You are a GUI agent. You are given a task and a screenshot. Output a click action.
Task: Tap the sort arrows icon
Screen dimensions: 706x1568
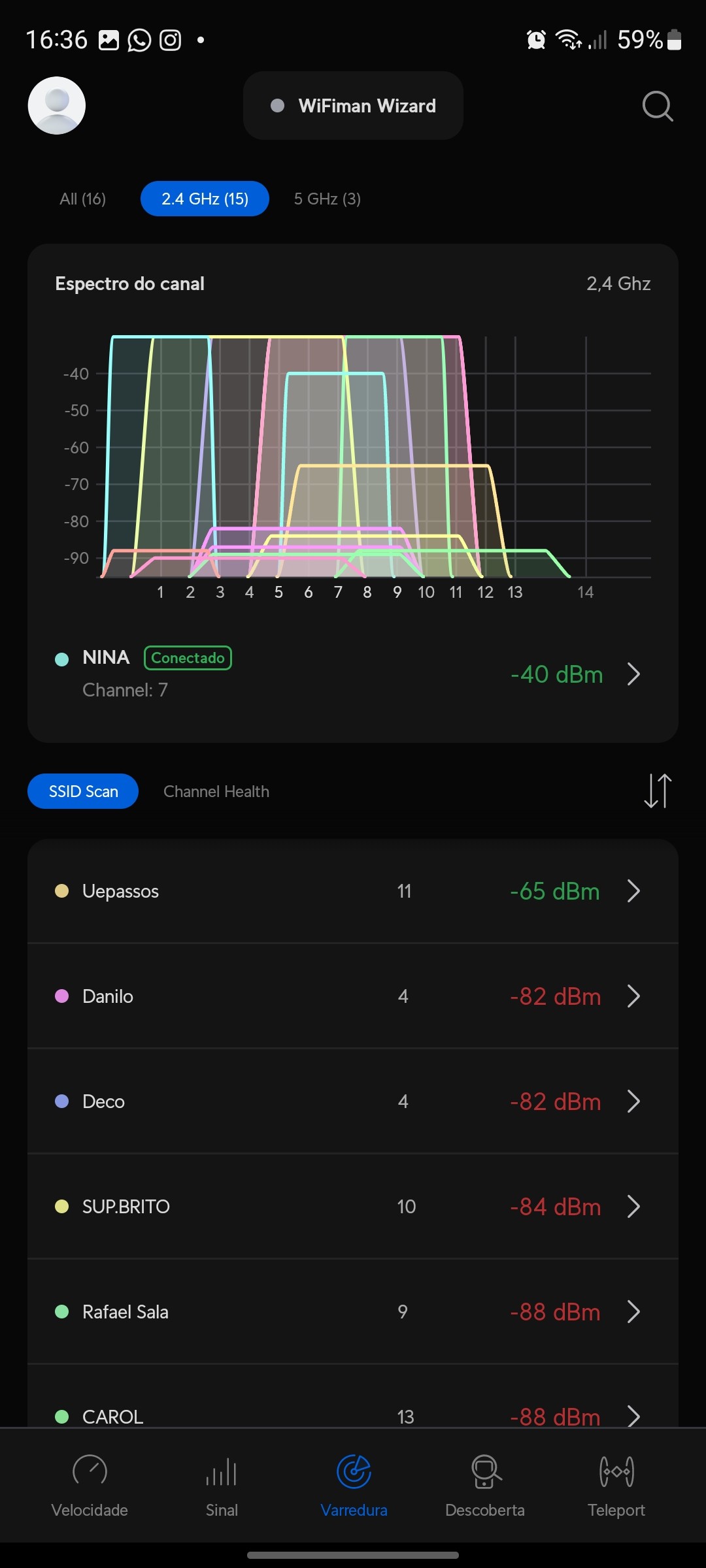(x=658, y=791)
